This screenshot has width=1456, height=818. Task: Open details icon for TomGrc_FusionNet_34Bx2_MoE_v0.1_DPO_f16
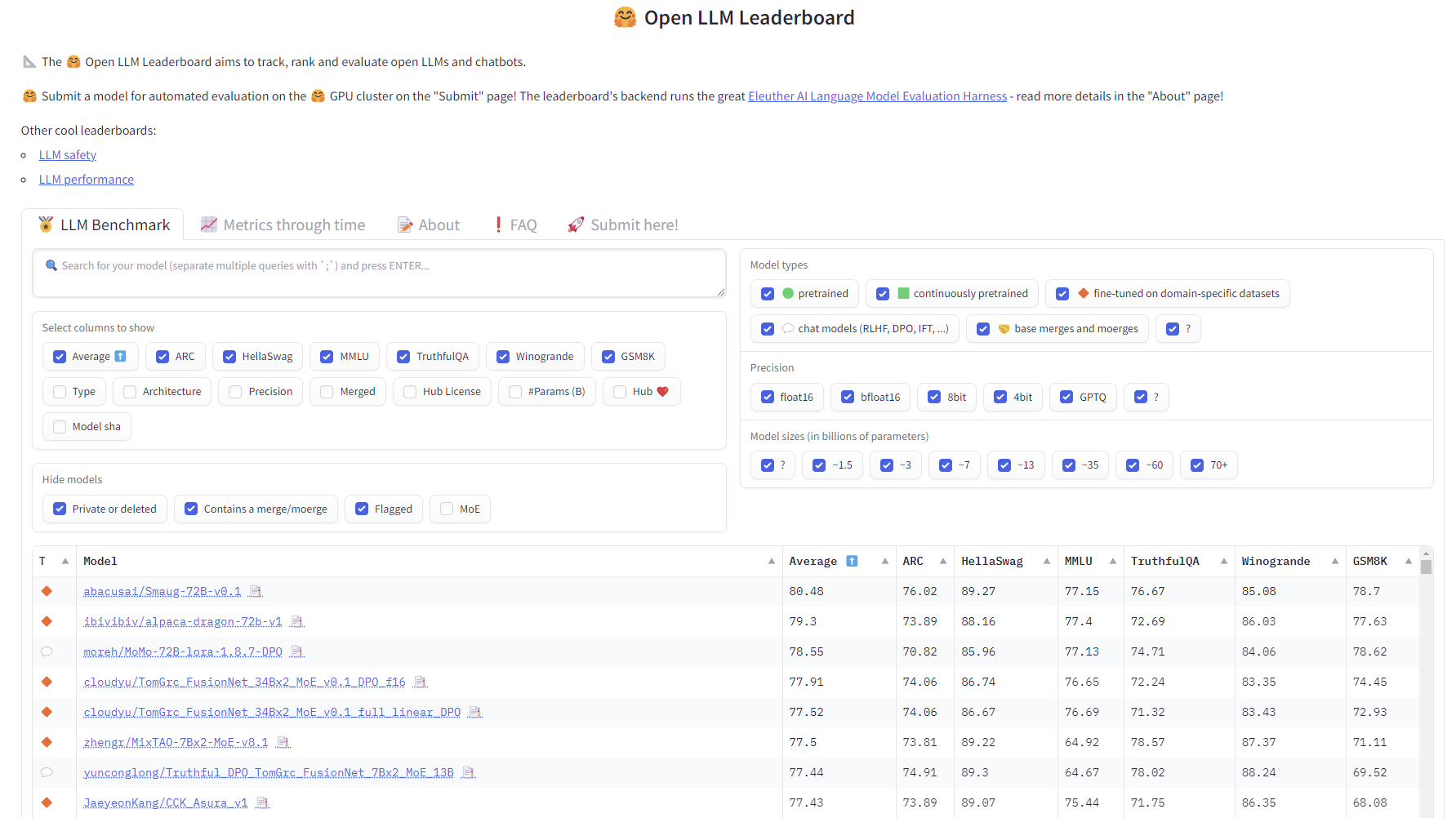[x=420, y=682]
